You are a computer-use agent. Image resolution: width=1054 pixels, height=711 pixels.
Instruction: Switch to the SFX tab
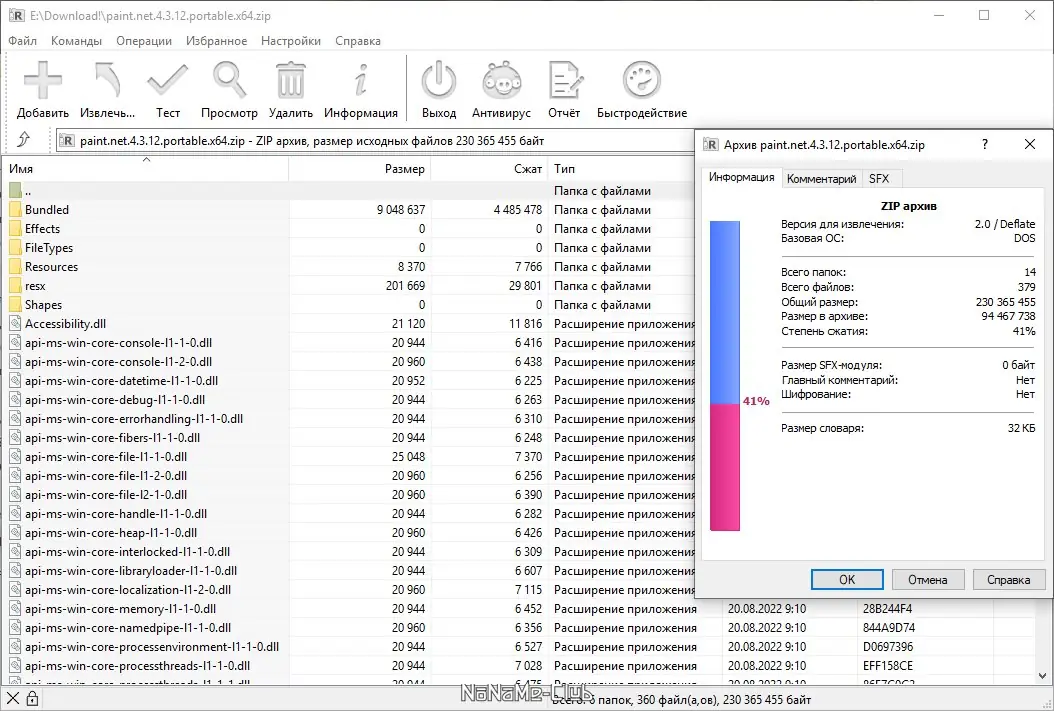[879, 179]
